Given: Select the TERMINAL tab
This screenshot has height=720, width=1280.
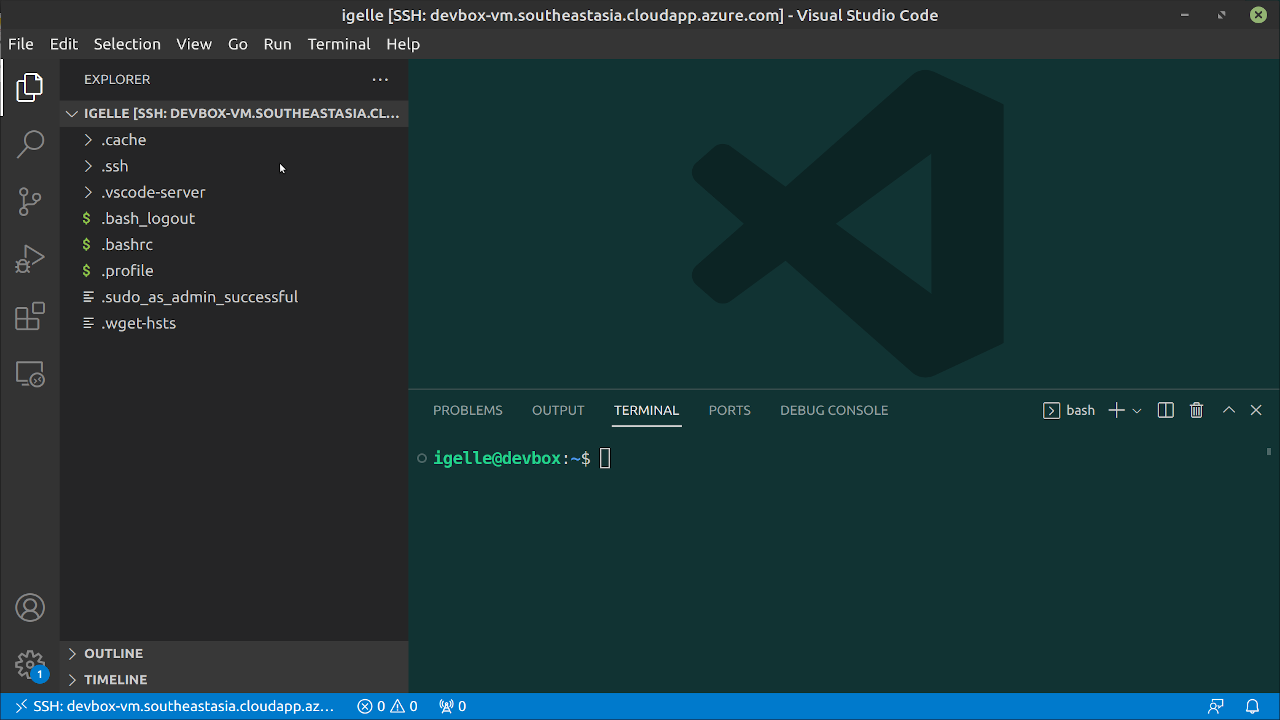Looking at the screenshot, I should [647, 410].
